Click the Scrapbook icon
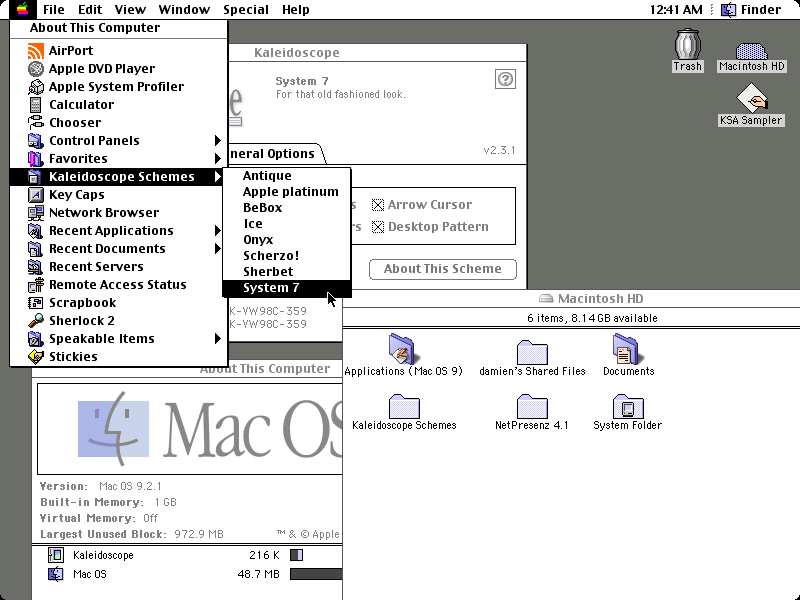The image size is (800, 600). coord(35,303)
